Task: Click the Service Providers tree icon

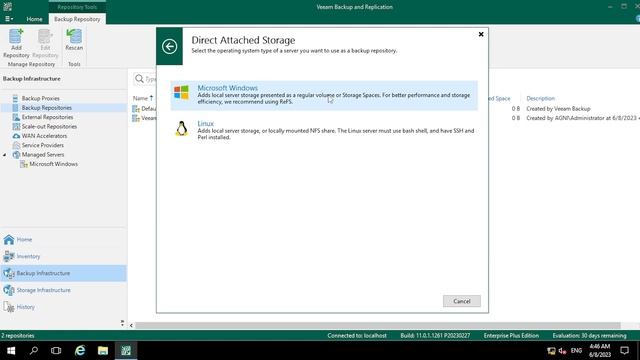Action: (16, 145)
